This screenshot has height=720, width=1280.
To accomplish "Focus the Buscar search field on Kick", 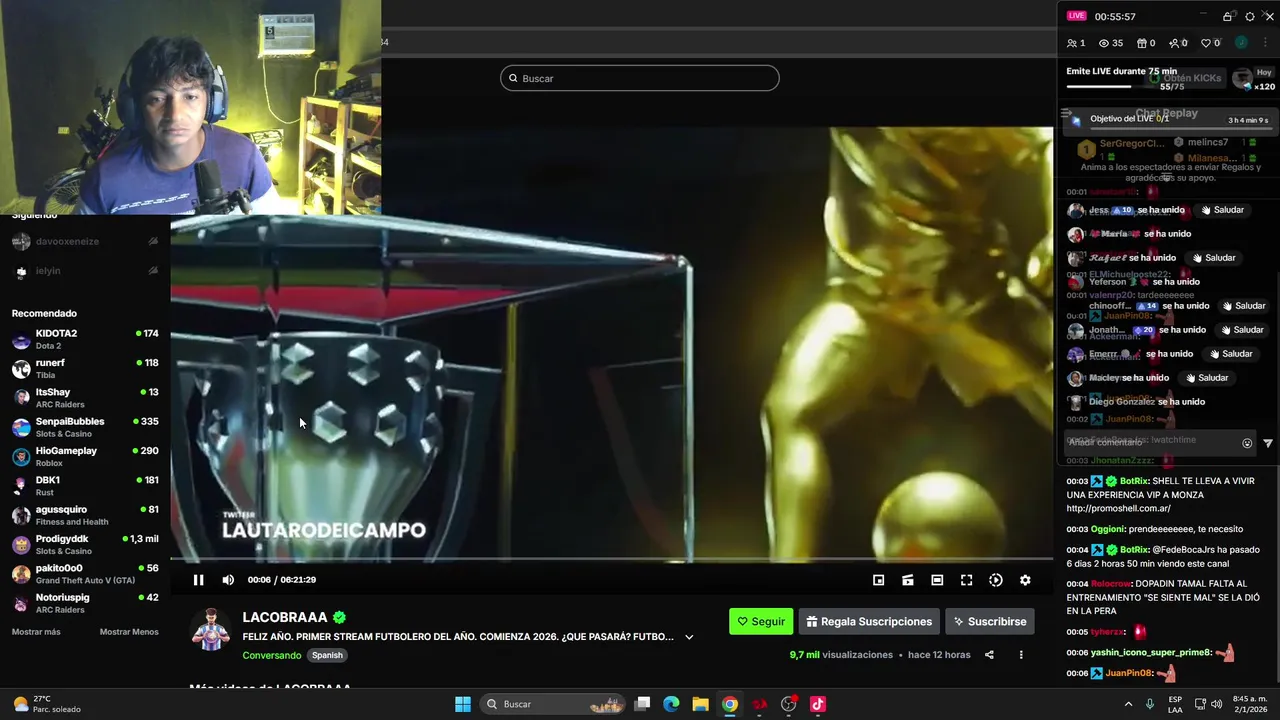I will (640, 78).
